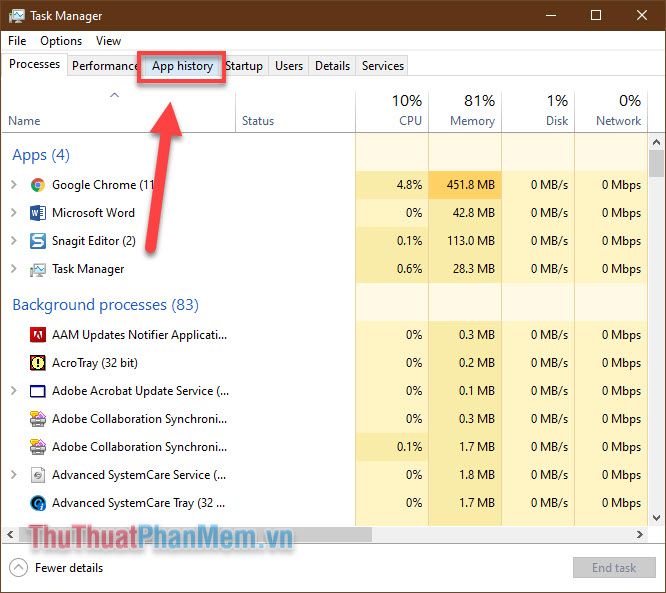Click Chrome's 451.8 MB memory value
The height and width of the screenshot is (593, 666).
point(471,185)
